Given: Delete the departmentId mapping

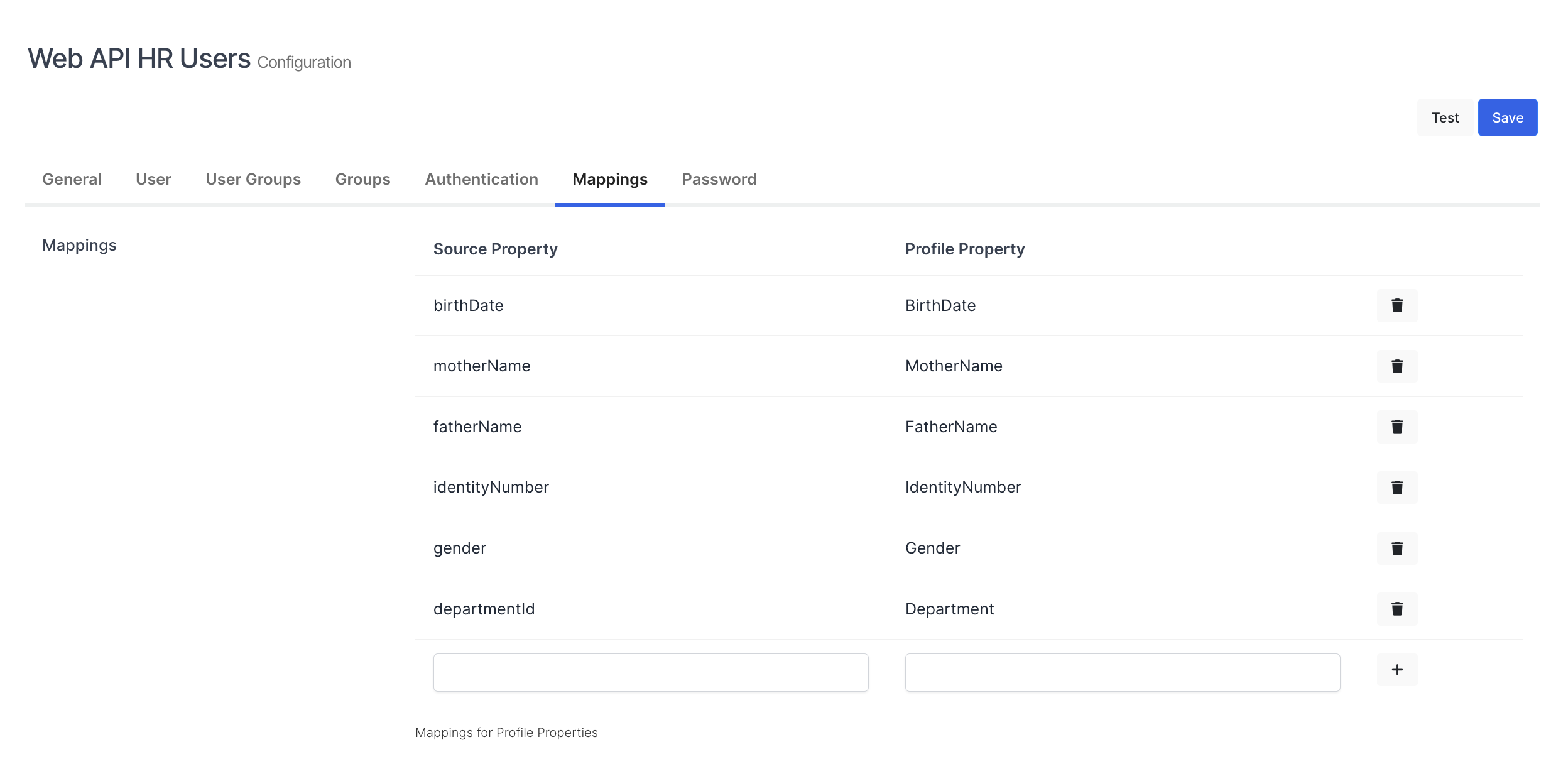Looking at the screenshot, I should 1396,609.
